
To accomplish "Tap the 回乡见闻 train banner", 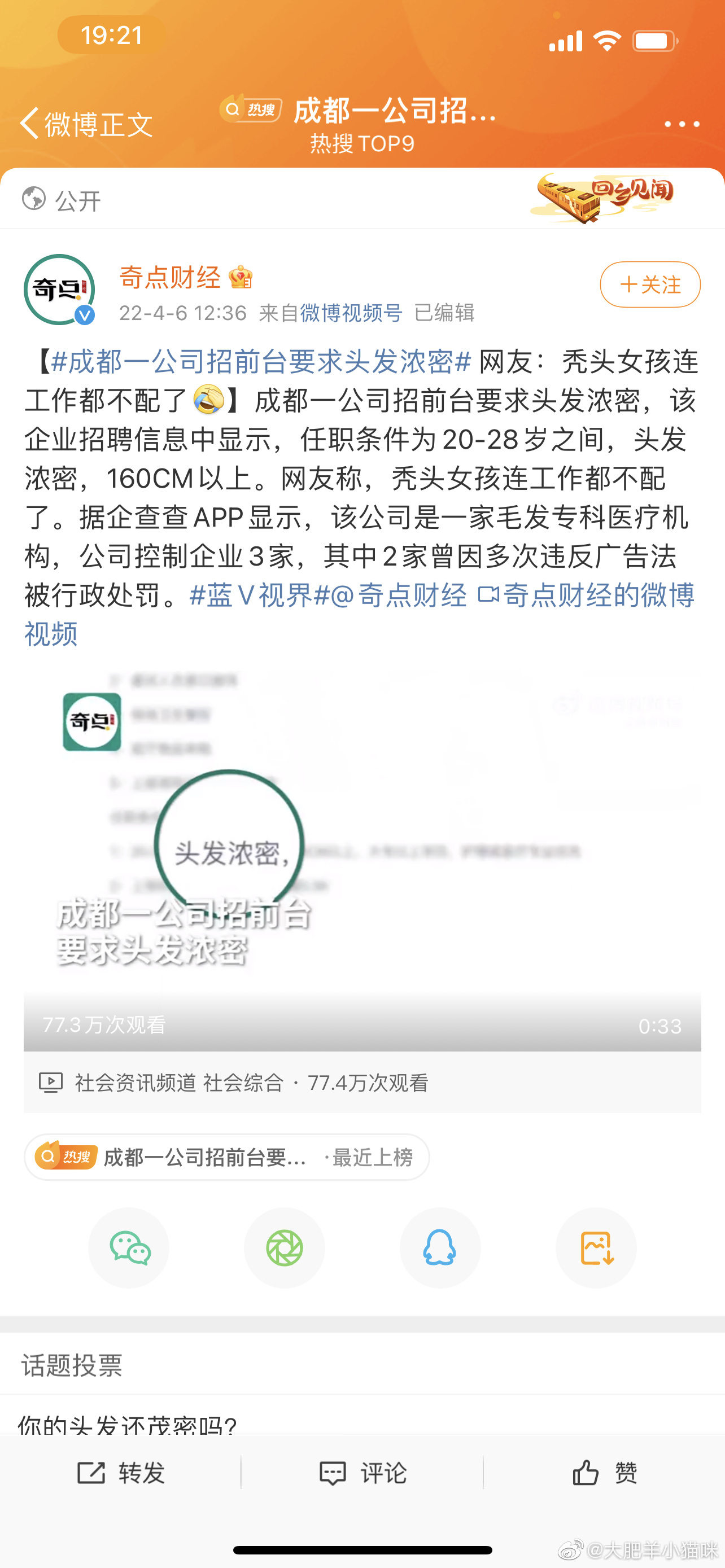I will (x=602, y=198).
